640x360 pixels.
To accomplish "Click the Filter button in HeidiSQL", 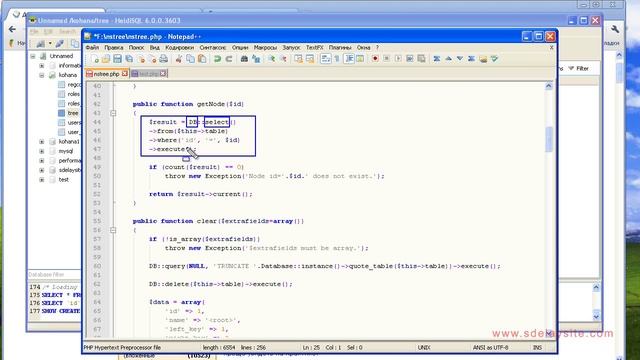I will 579,69.
